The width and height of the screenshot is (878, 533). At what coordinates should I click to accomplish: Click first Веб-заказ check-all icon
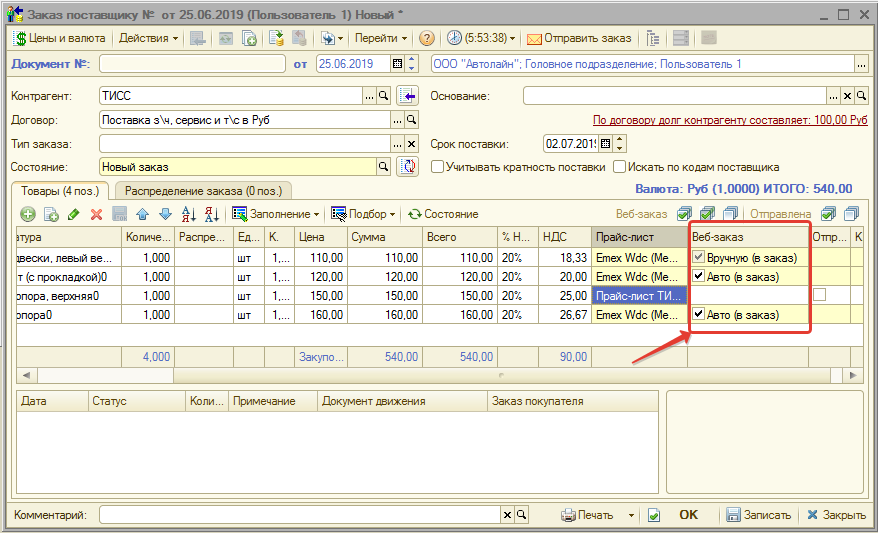684,214
